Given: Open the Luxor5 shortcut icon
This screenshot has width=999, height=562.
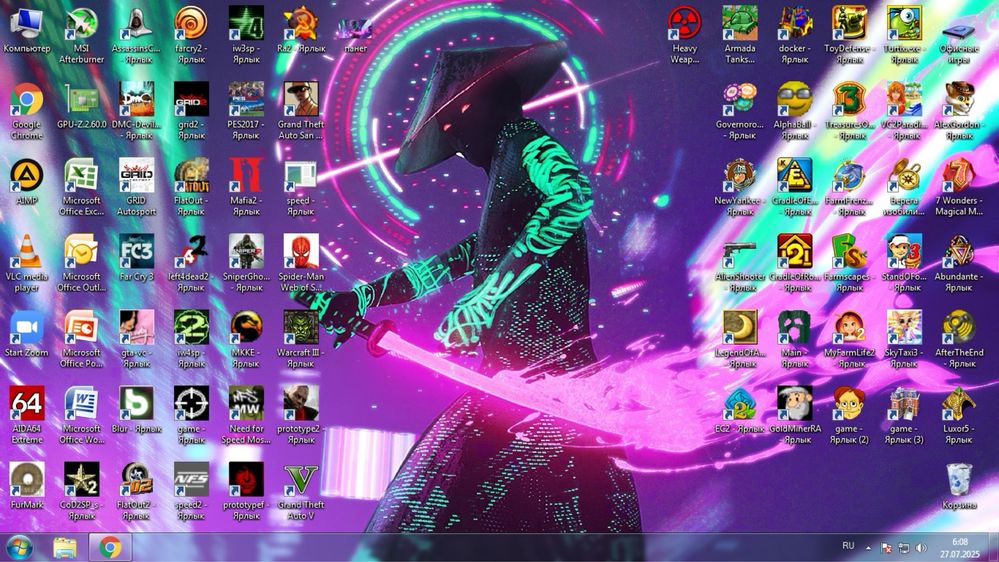Looking at the screenshot, I should click(x=959, y=404).
